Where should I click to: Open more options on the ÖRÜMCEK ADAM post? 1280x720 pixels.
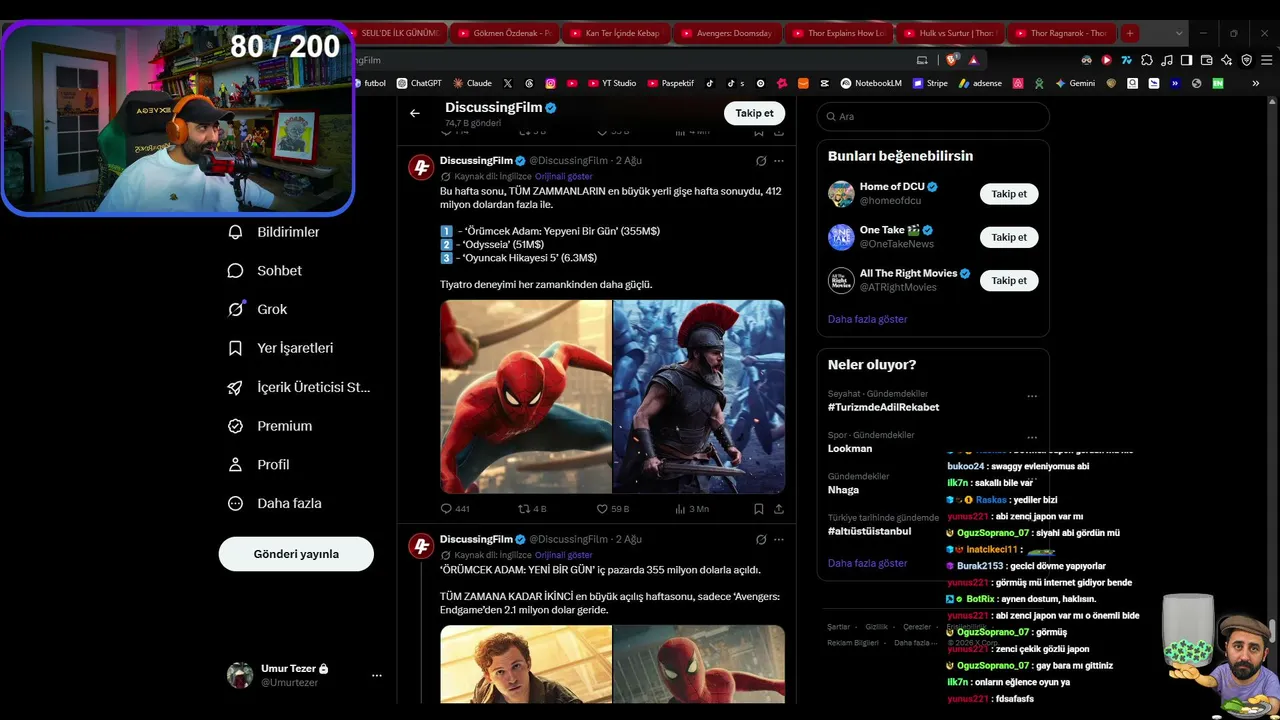pos(779,540)
